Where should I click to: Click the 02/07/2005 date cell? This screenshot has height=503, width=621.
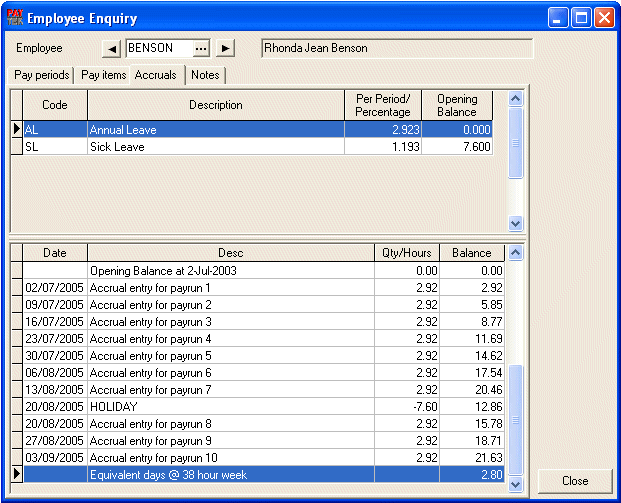coord(55,288)
